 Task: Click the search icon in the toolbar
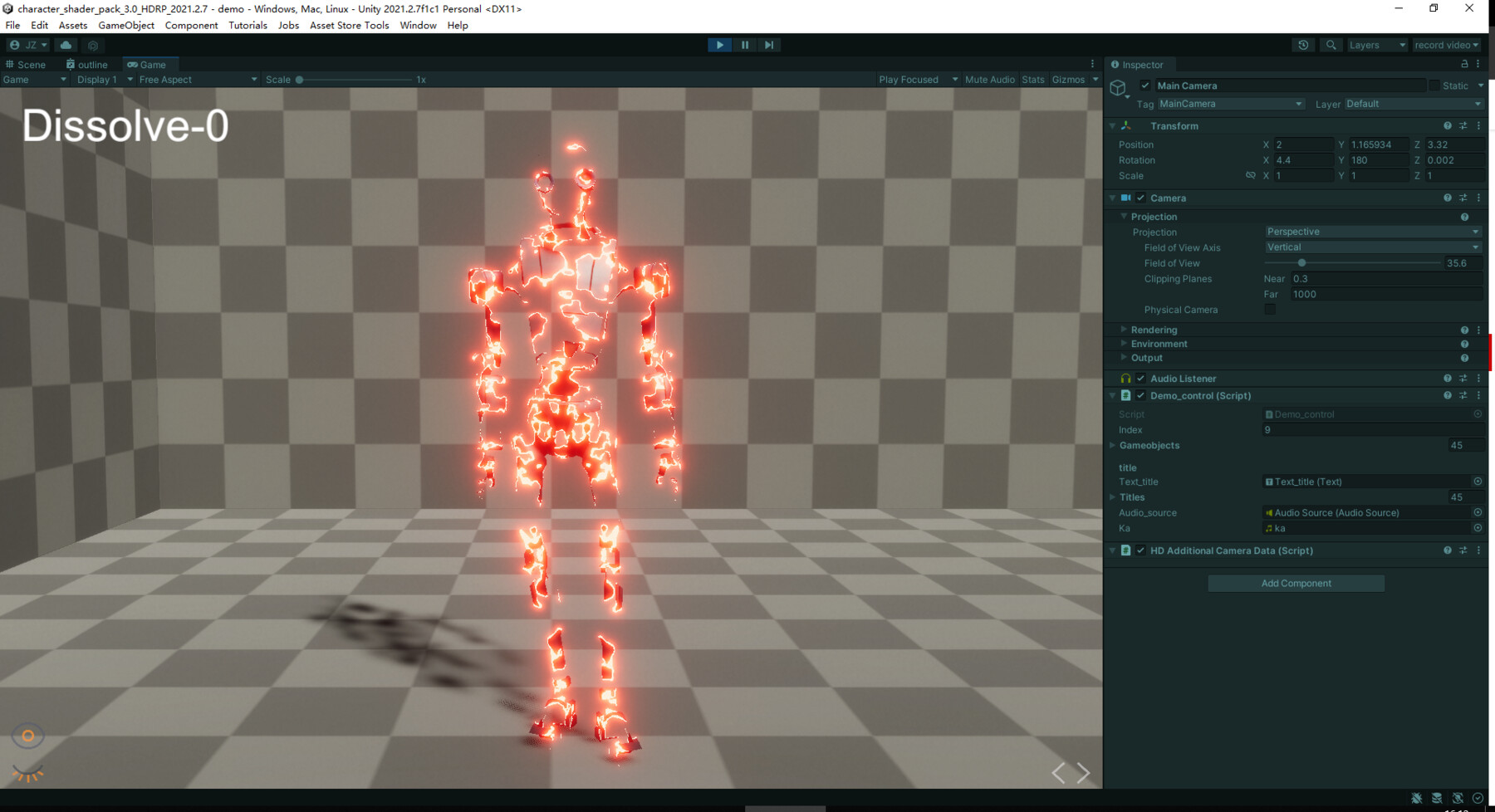pos(1331,45)
